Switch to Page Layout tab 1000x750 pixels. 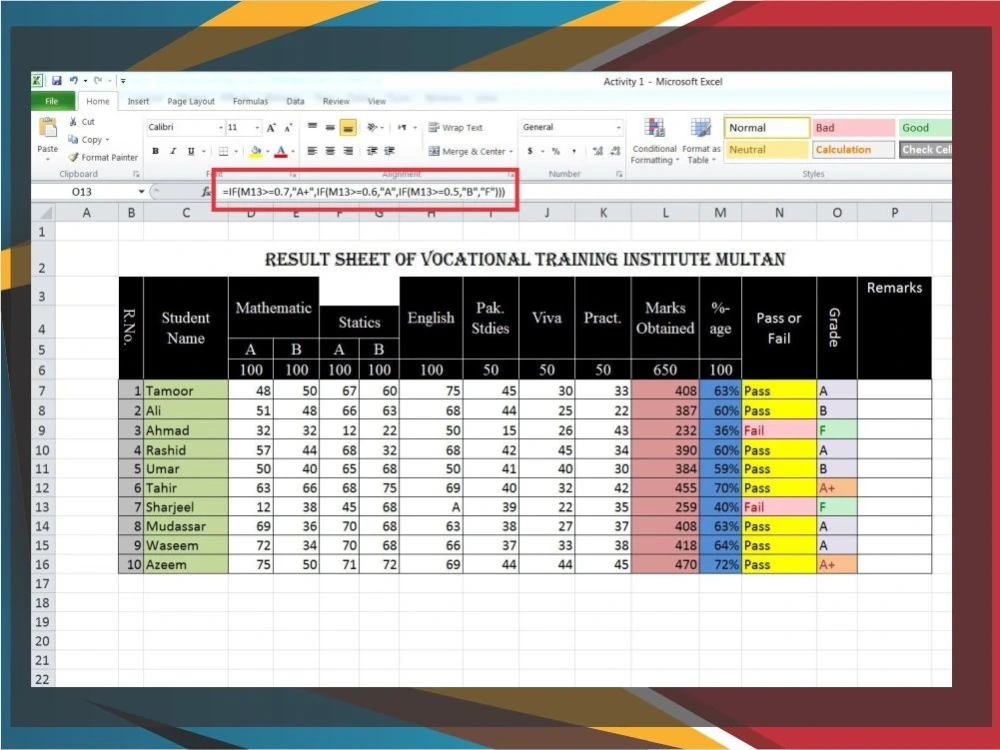(191, 101)
